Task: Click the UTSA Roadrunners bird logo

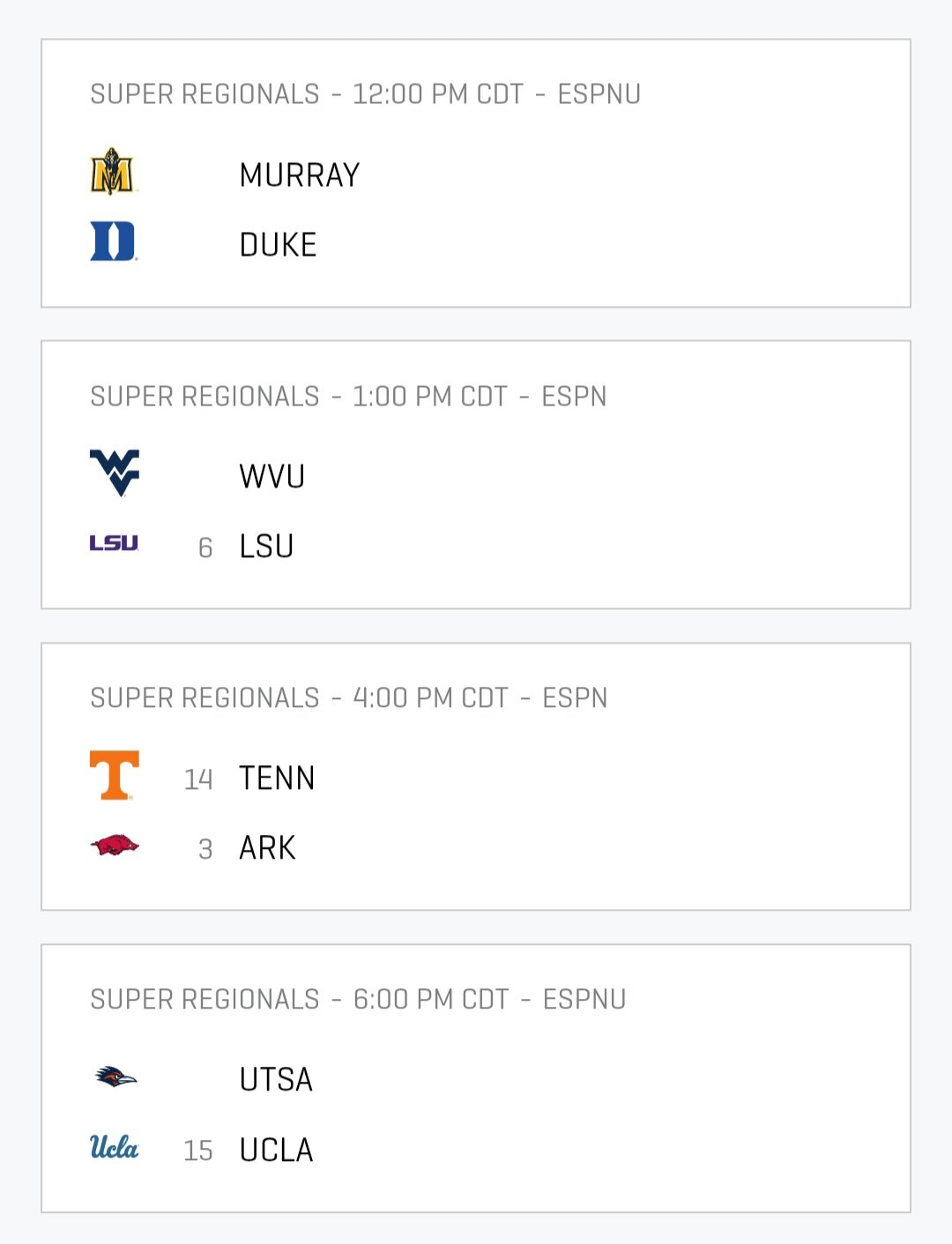Action: click(115, 1076)
